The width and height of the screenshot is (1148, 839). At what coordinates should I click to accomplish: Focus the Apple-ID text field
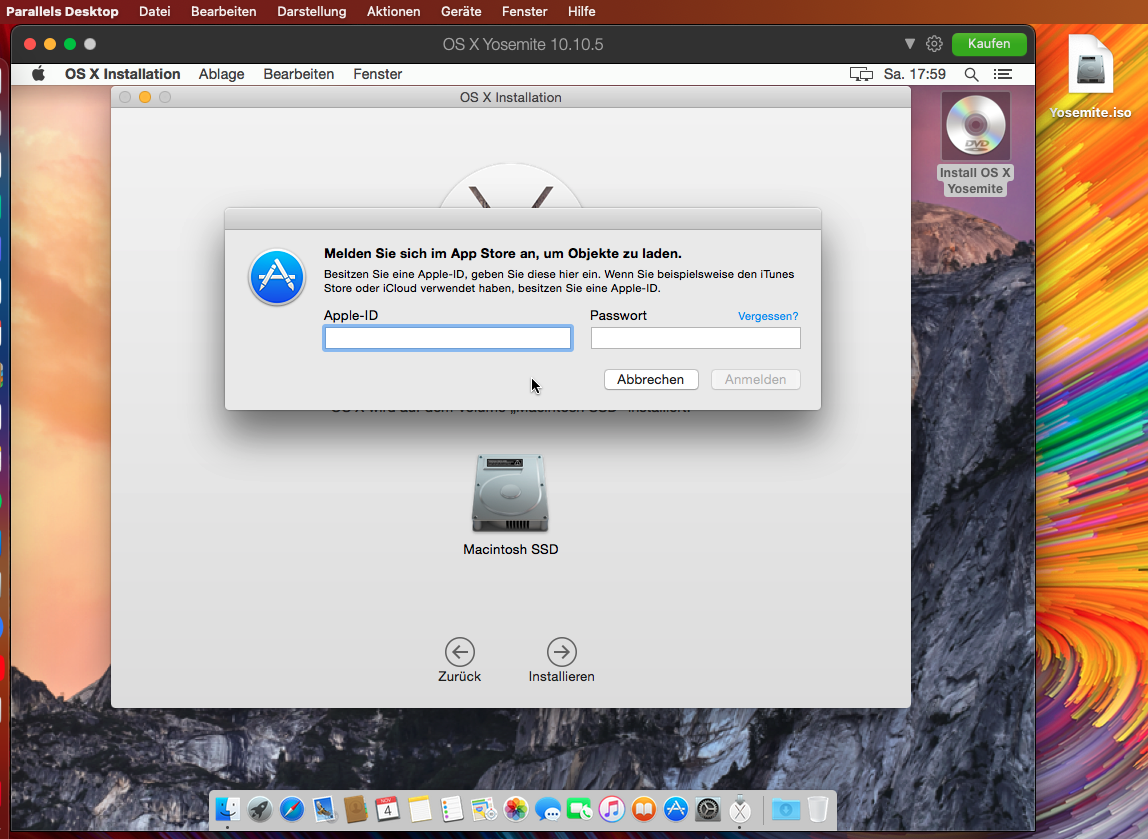point(447,338)
